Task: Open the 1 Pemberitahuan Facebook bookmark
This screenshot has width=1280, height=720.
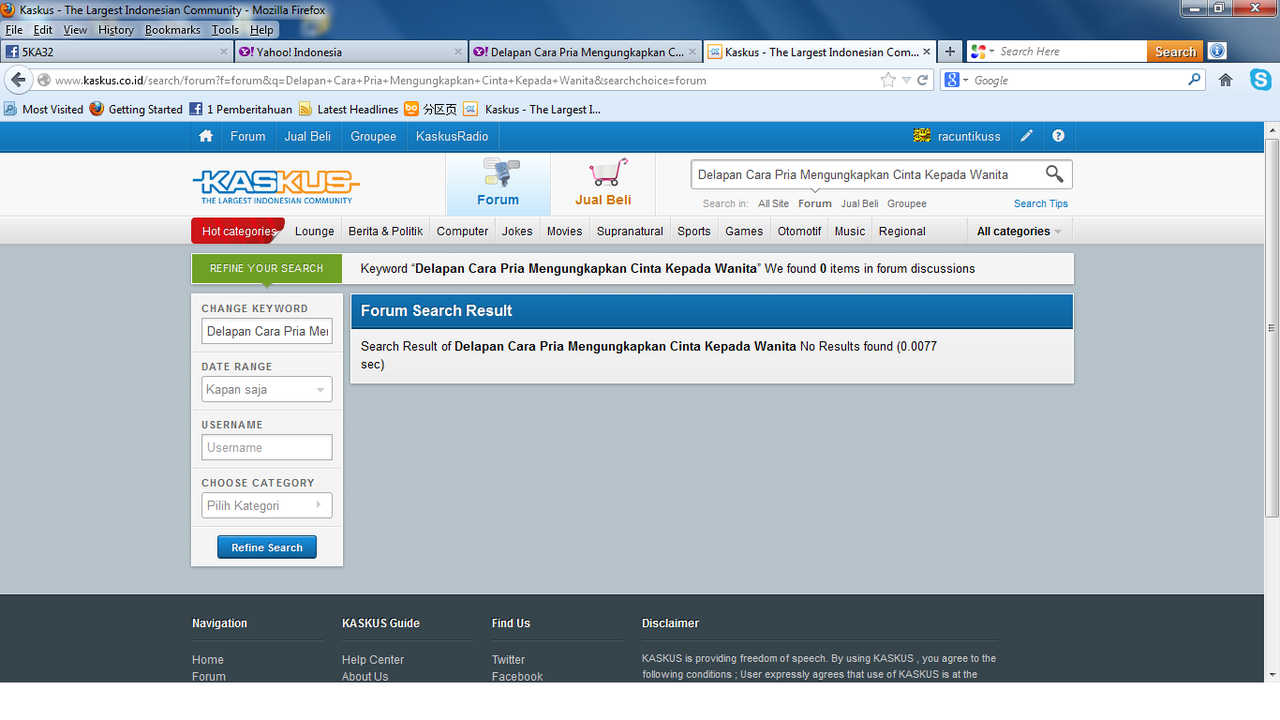Action: point(241,109)
